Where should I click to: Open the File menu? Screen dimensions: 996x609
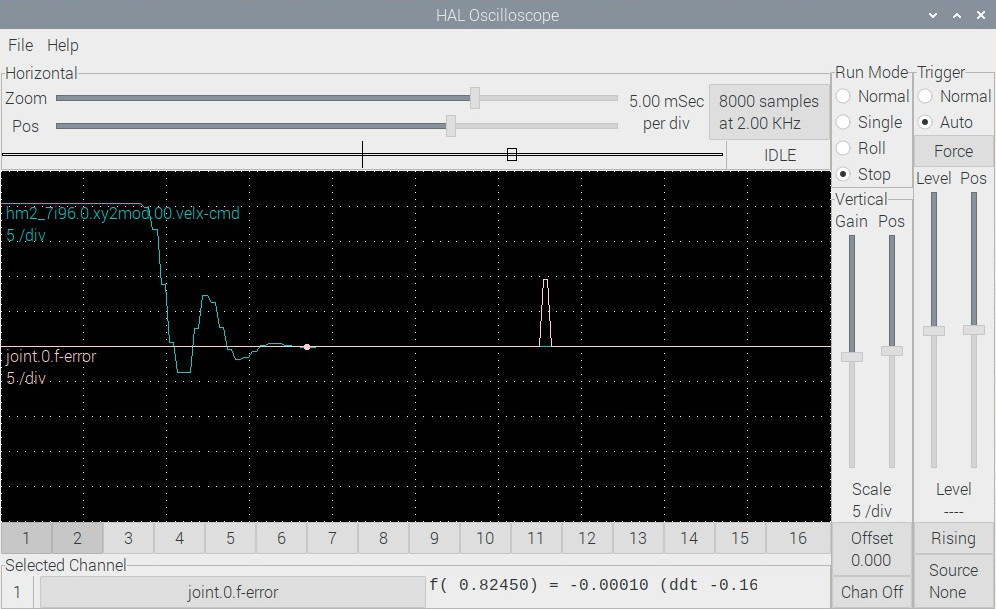click(x=20, y=45)
